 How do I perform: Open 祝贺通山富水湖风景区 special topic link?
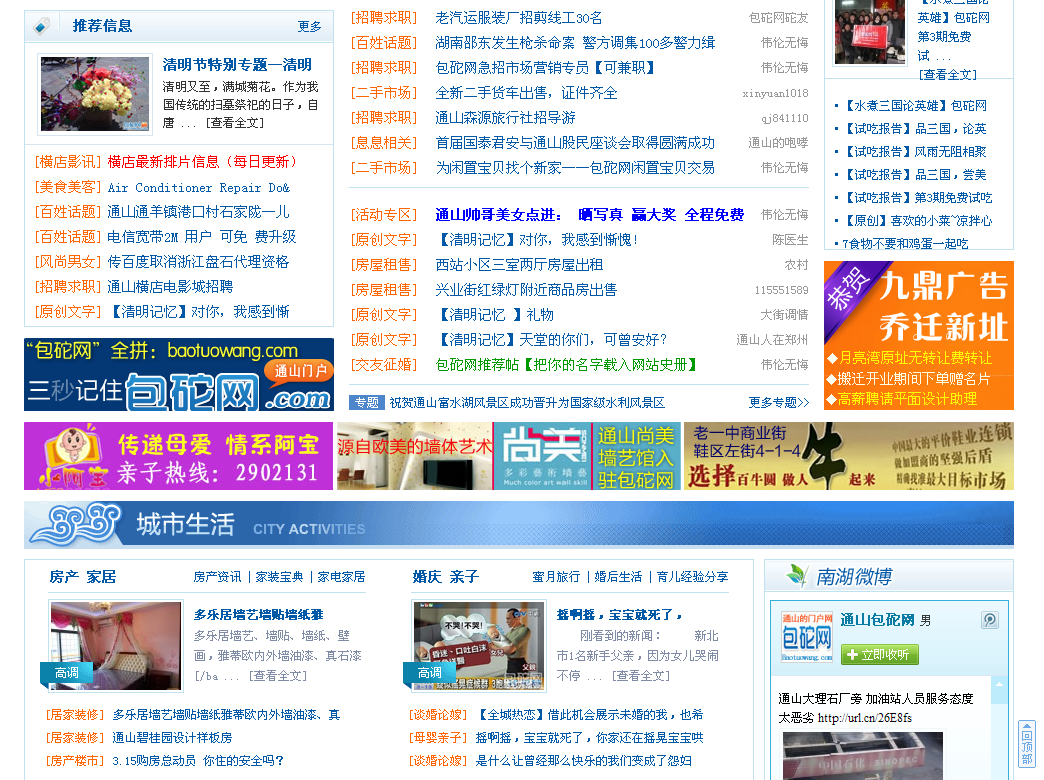(x=527, y=403)
